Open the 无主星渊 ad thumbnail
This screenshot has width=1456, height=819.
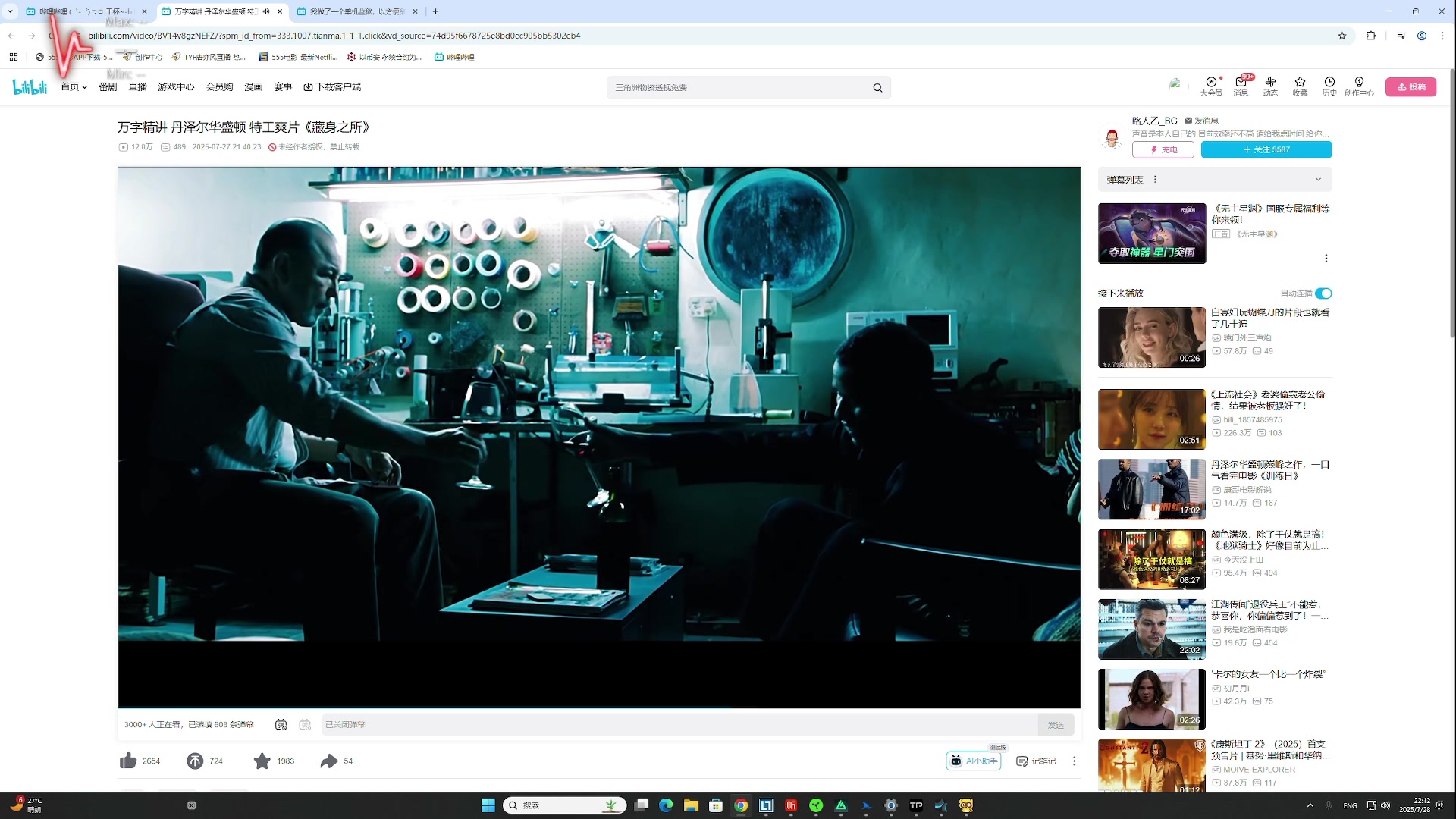click(x=1152, y=234)
